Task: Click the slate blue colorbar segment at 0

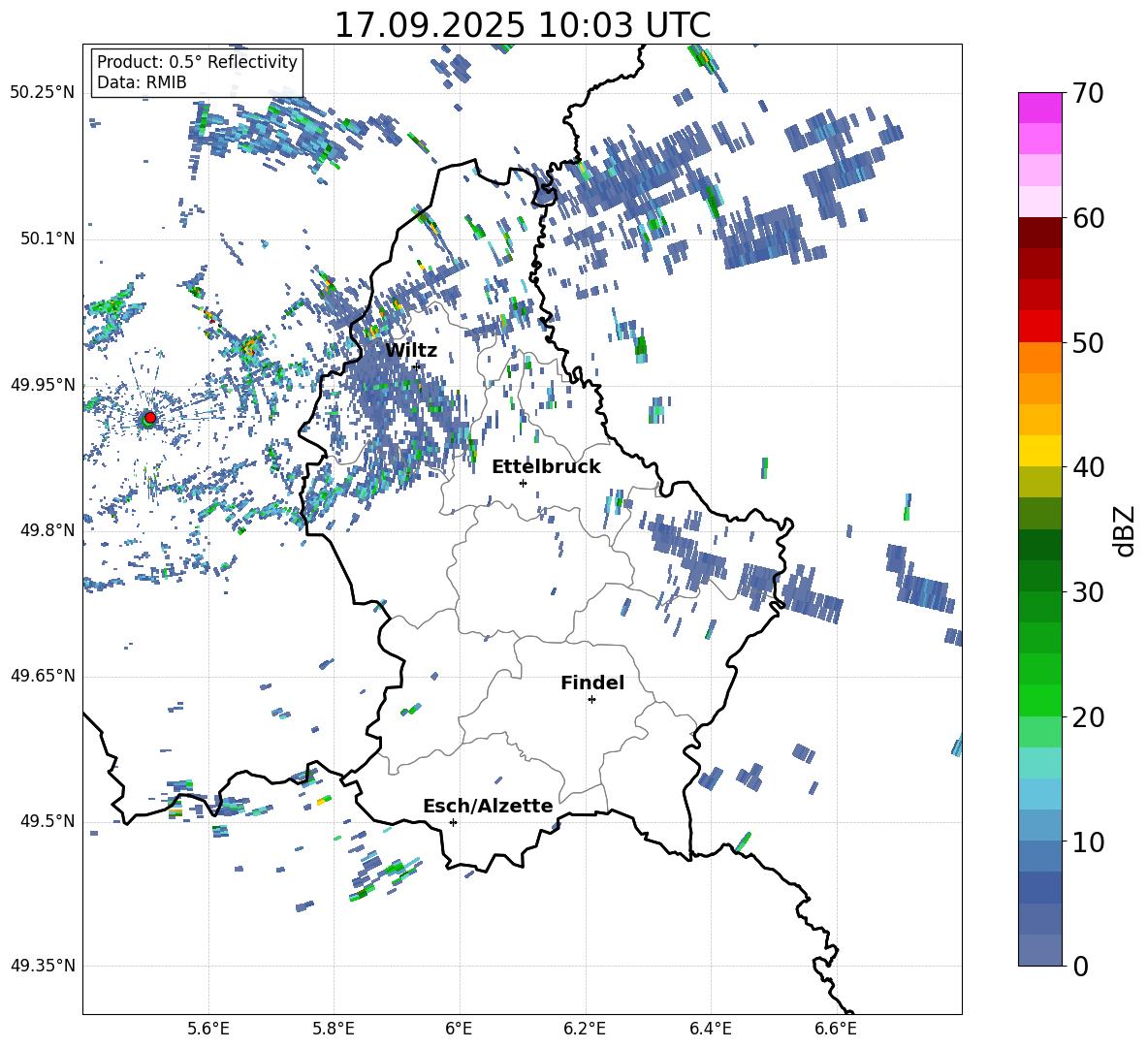Action: 1039,950
